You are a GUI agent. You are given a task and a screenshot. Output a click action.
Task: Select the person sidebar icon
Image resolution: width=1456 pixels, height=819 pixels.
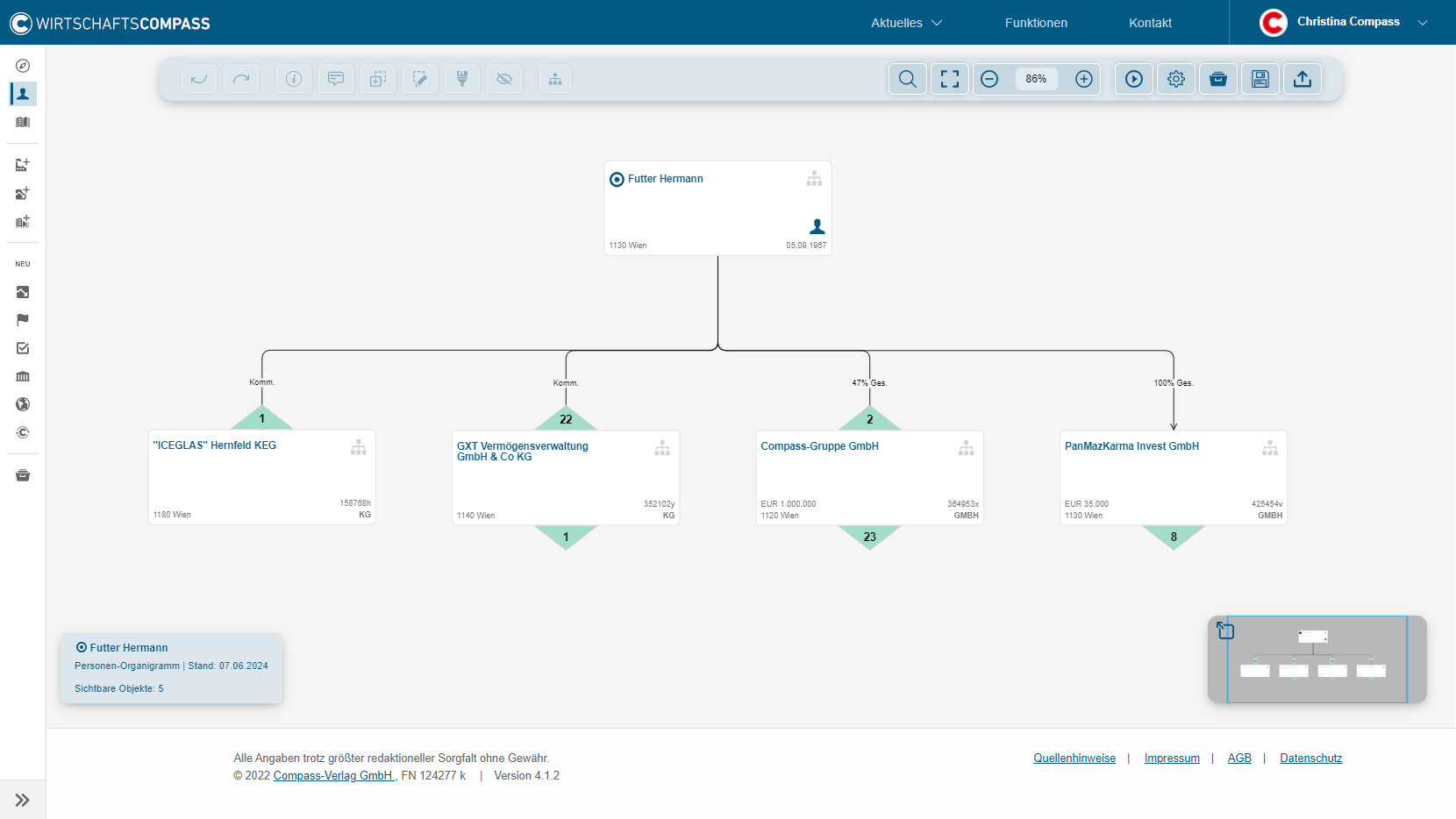23,94
